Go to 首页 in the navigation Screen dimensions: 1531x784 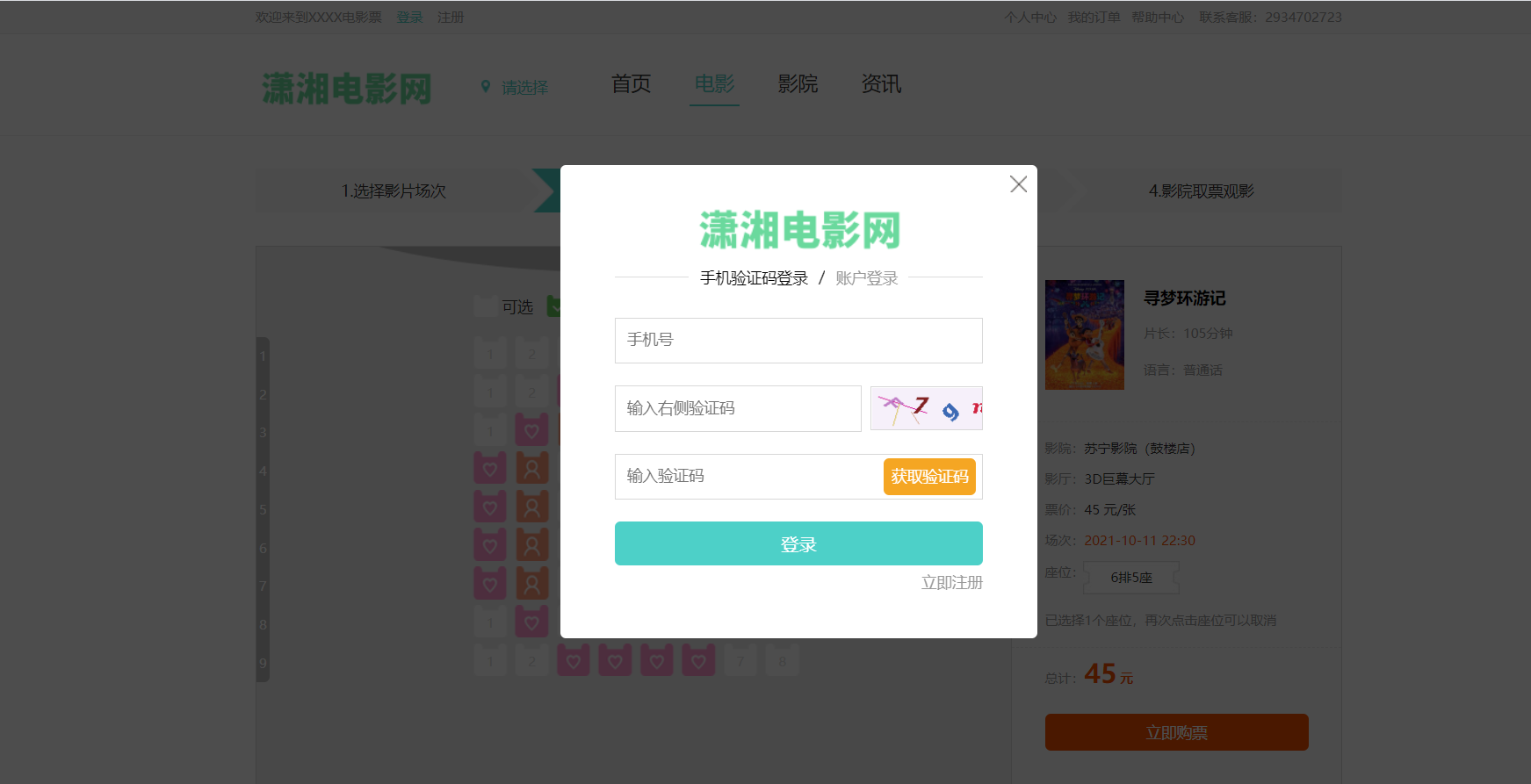click(631, 84)
